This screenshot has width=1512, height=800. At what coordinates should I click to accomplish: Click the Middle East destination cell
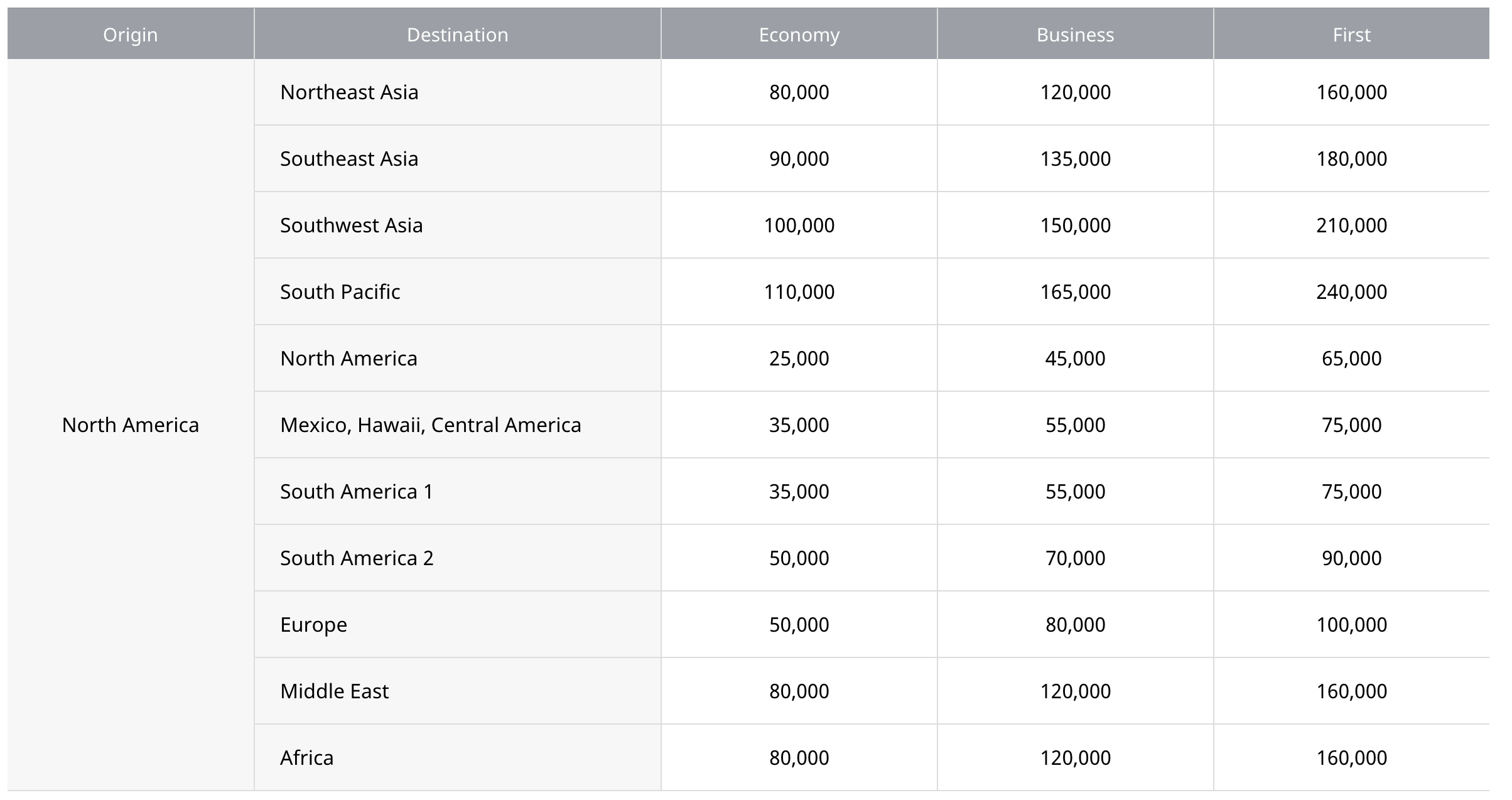(334, 691)
